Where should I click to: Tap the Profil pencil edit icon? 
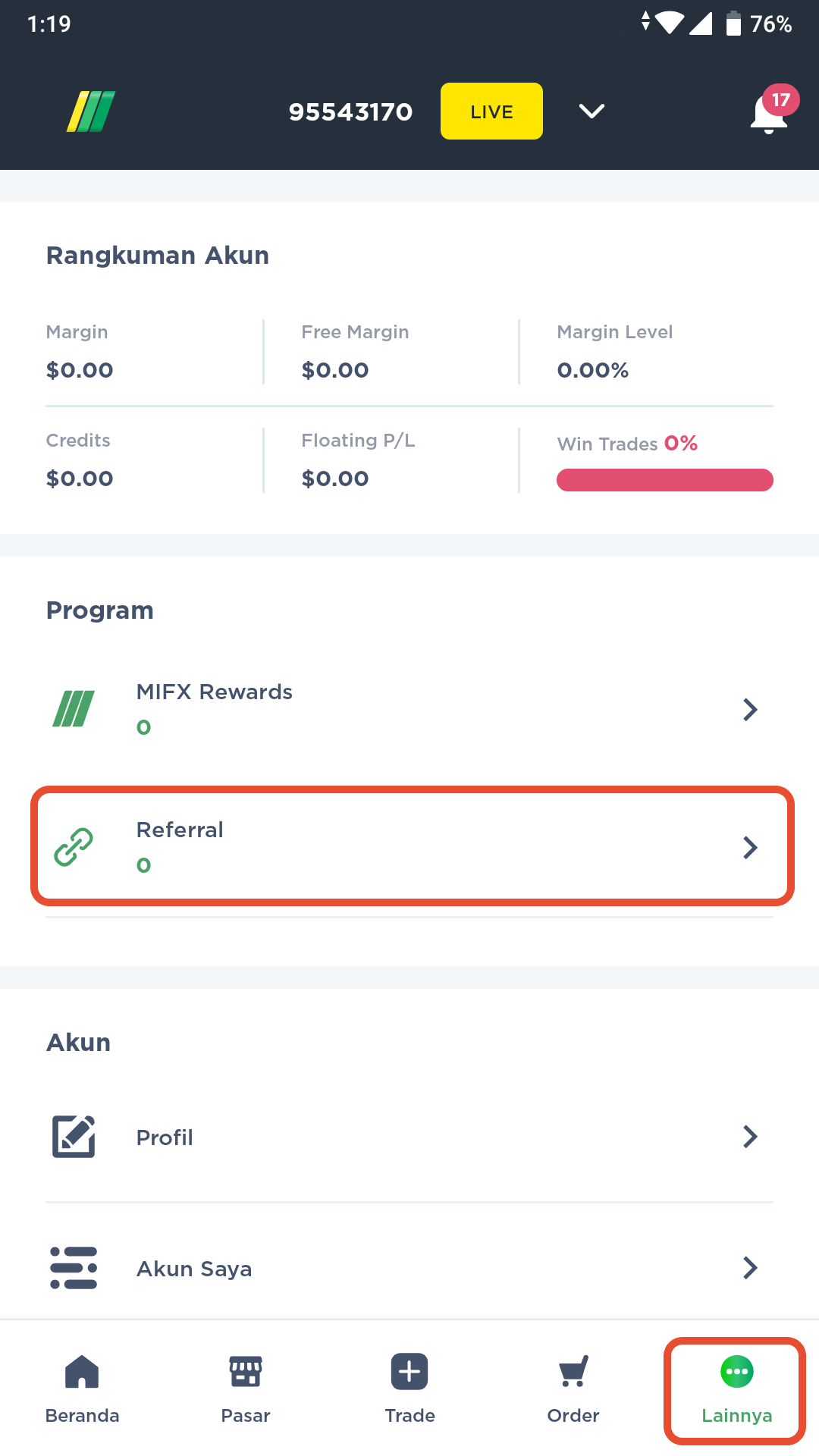74,1136
